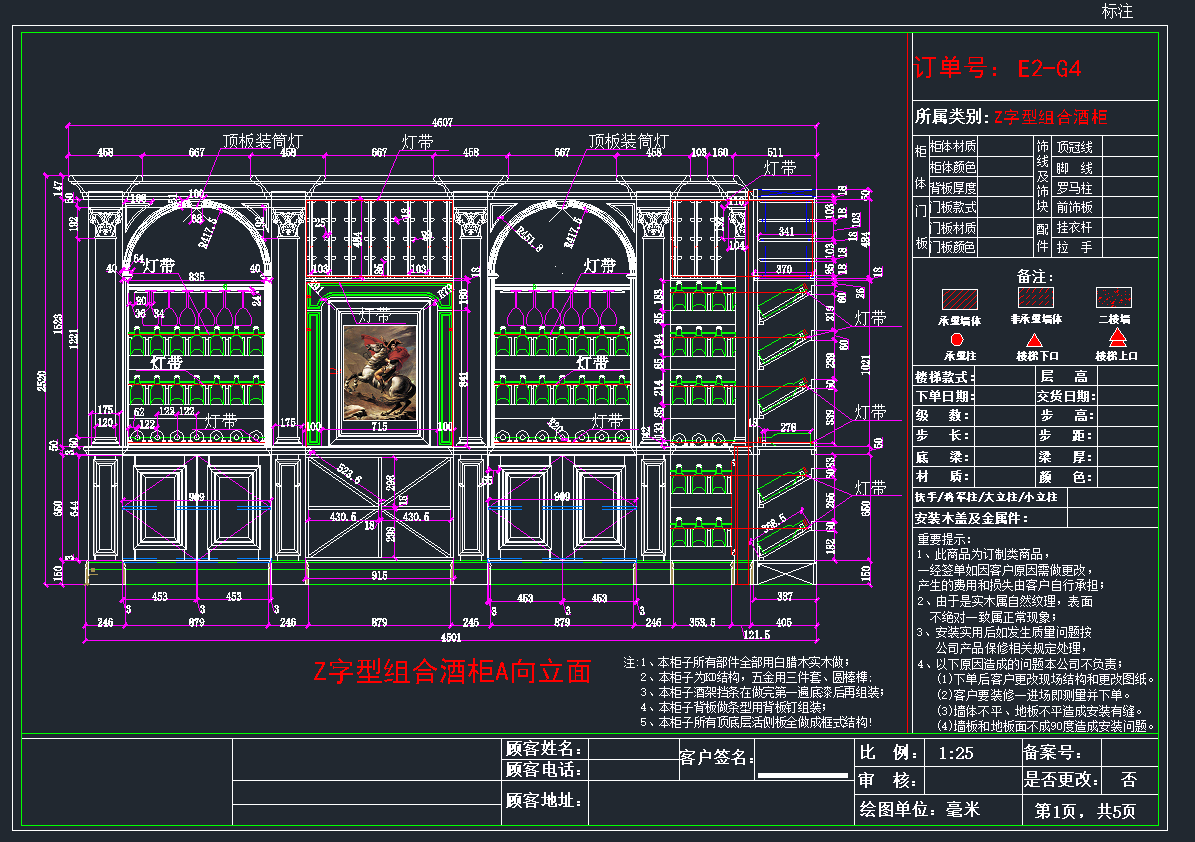Click the white customer signature line

803,776
